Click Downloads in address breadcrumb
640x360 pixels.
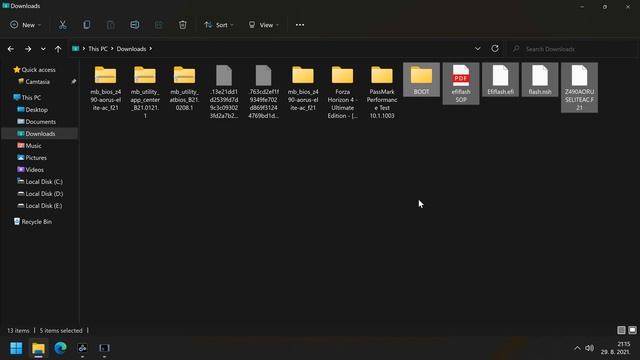131,49
